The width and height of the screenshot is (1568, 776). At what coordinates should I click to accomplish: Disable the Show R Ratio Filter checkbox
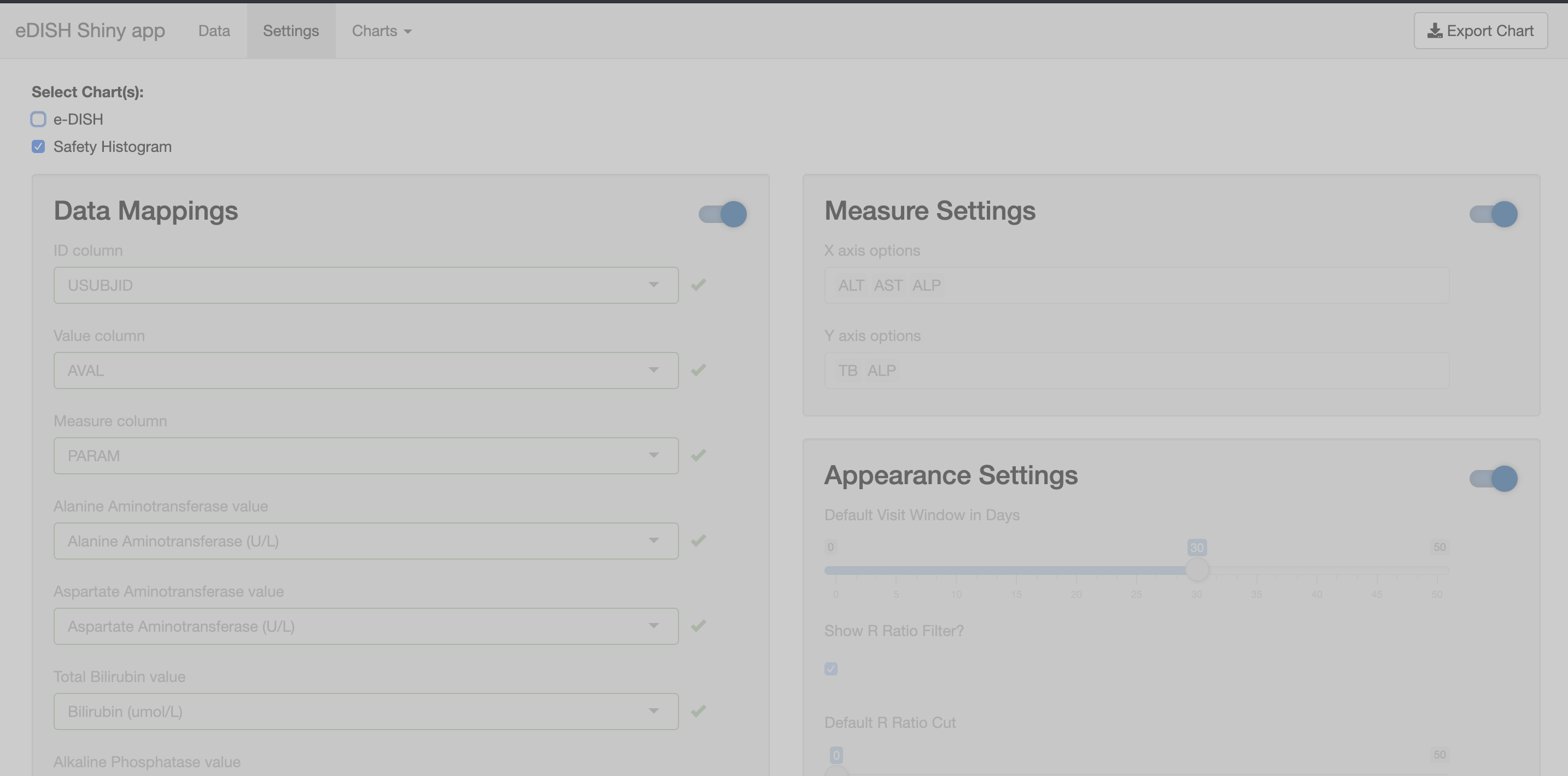pyautogui.click(x=831, y=669)
